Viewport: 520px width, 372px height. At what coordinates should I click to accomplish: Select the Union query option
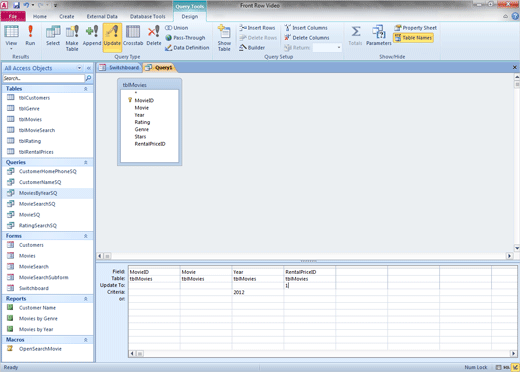[x=177, y=28]
